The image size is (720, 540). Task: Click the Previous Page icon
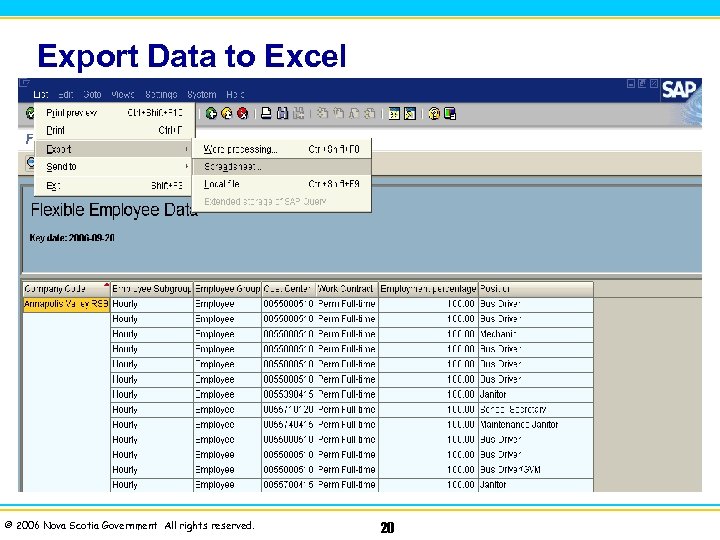point(338,113)
